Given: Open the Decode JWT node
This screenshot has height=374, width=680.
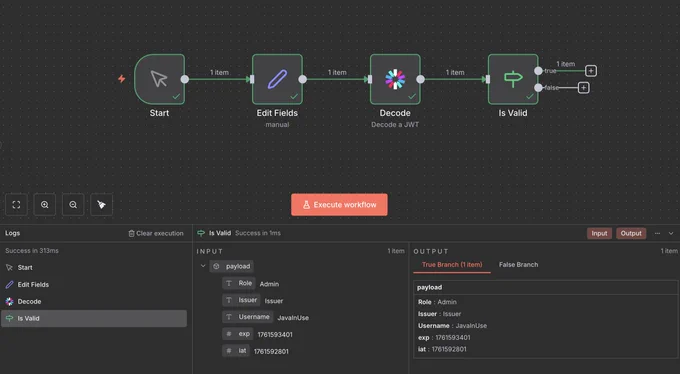Looking at the screenshot, I should [395, 79].
